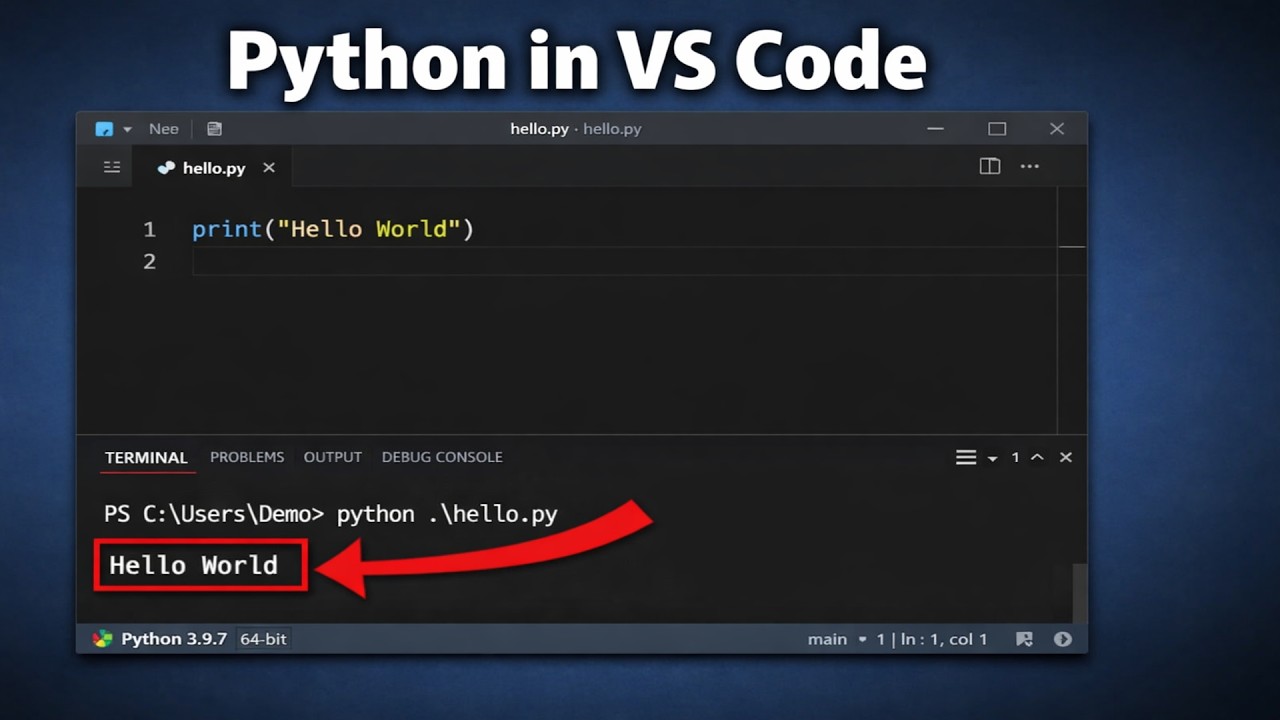Switch to the TERMINAL panel tab
The image size is (1280, 720).
[x=146, y=458]
